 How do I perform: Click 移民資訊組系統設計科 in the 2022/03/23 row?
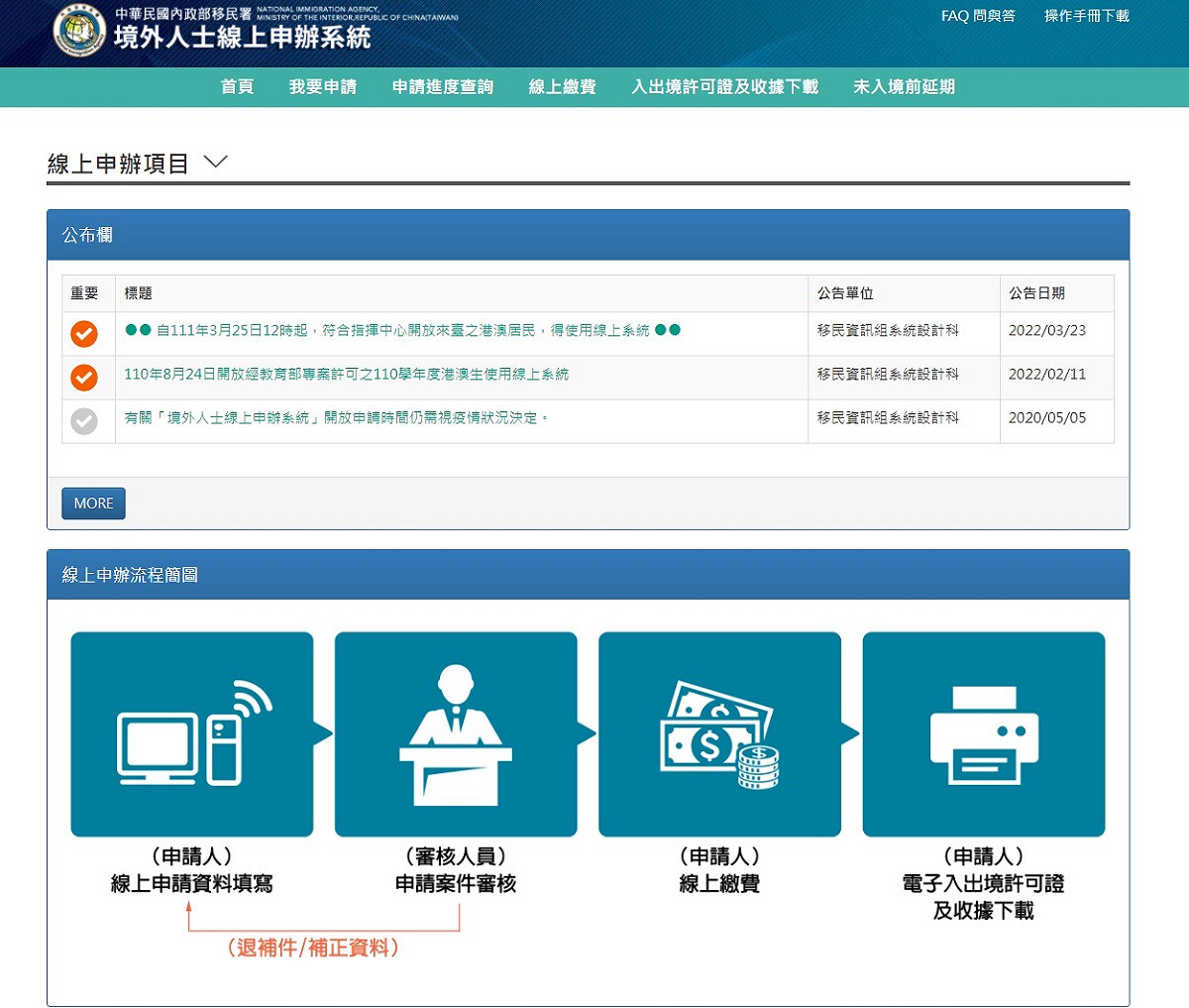click(888, 330)
